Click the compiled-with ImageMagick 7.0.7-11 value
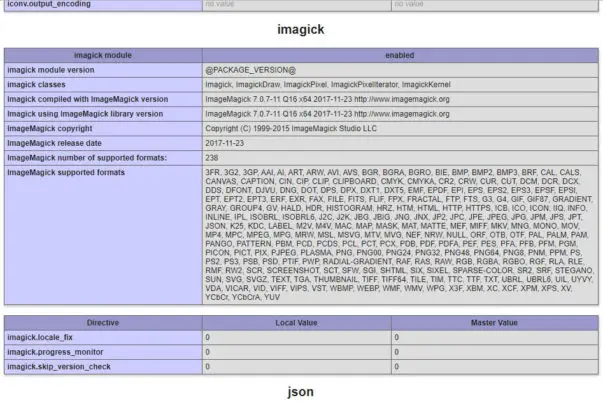The image size is (603, 405). [327, 99]
